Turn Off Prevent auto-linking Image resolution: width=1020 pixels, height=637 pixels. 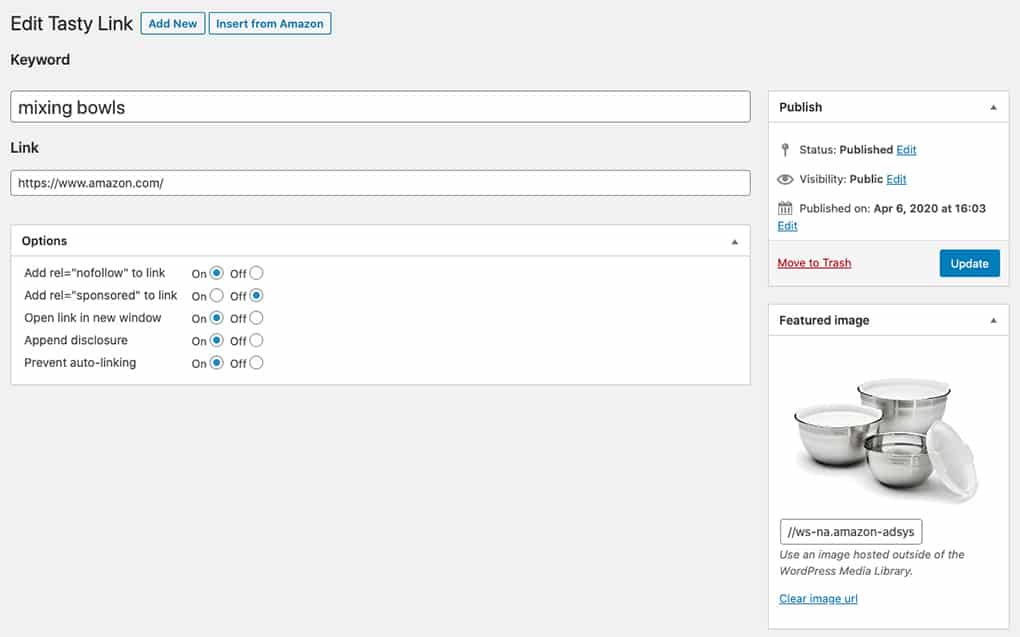[256, 362]
